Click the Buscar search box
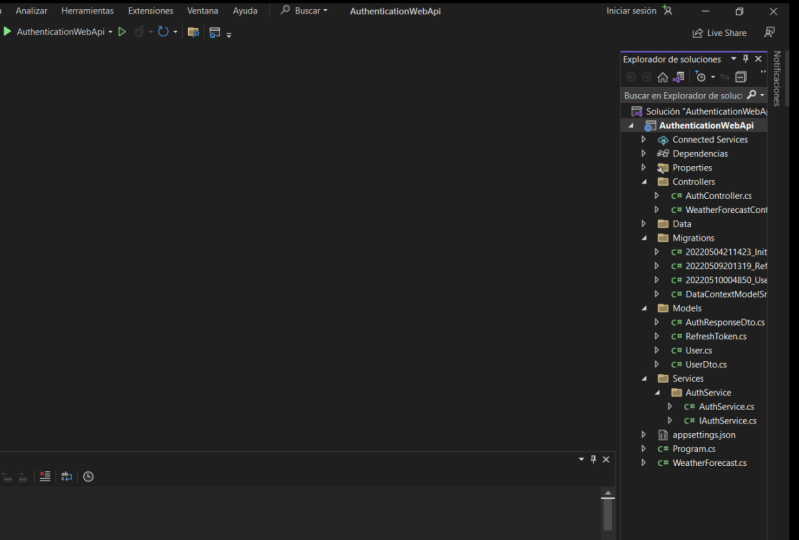Screen dimensions: 799x540 click(304, 11)
